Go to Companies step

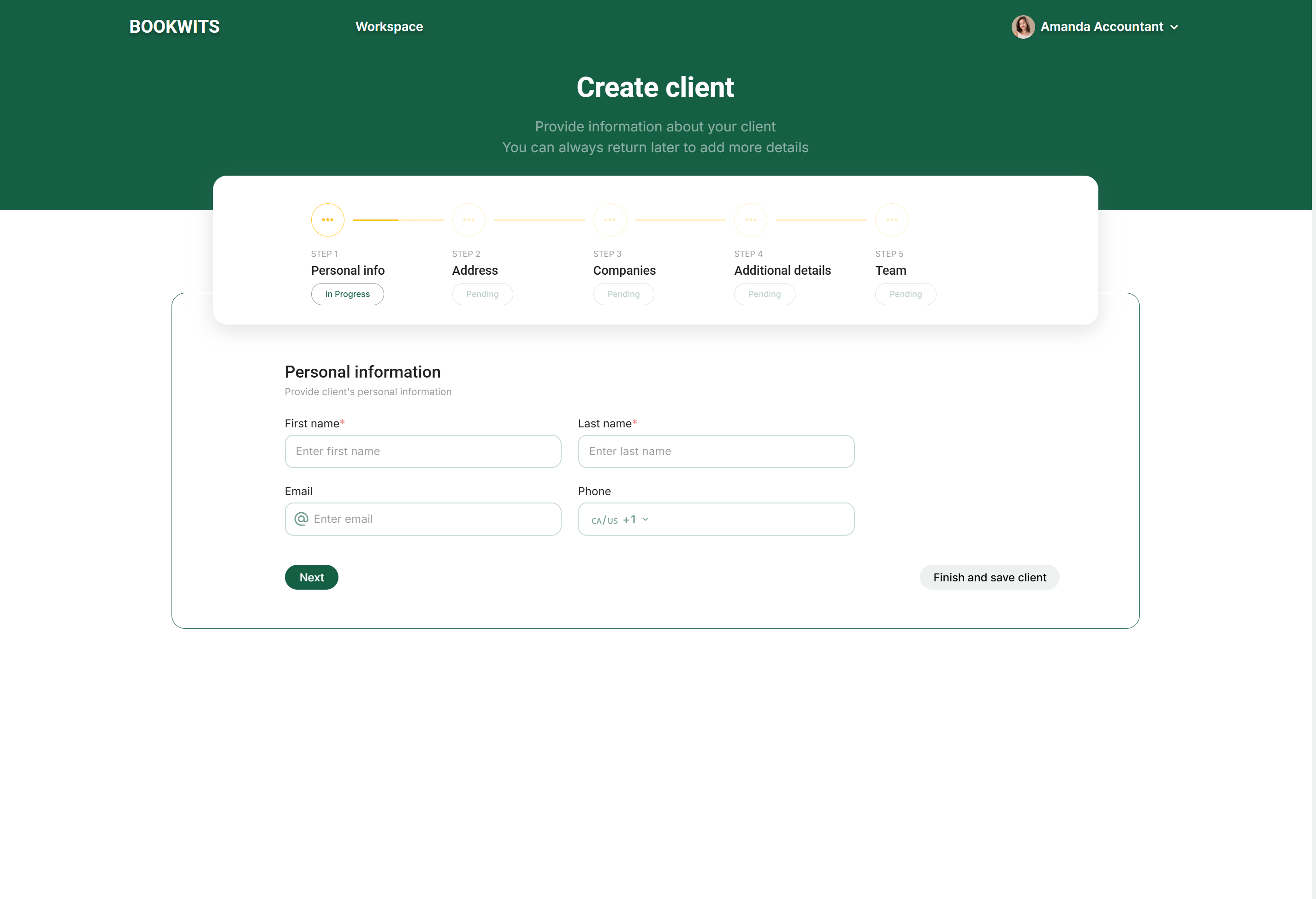point(624,271)
